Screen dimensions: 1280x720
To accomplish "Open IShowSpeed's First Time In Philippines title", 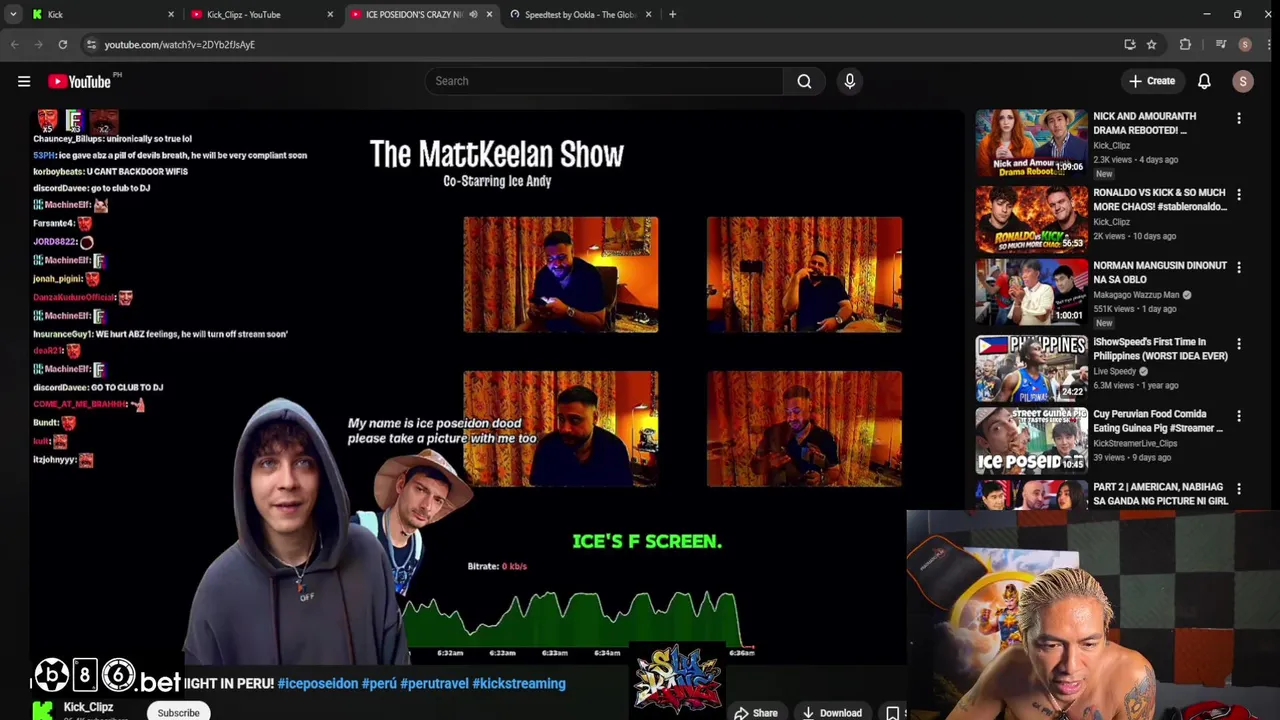I will 1160,348.
